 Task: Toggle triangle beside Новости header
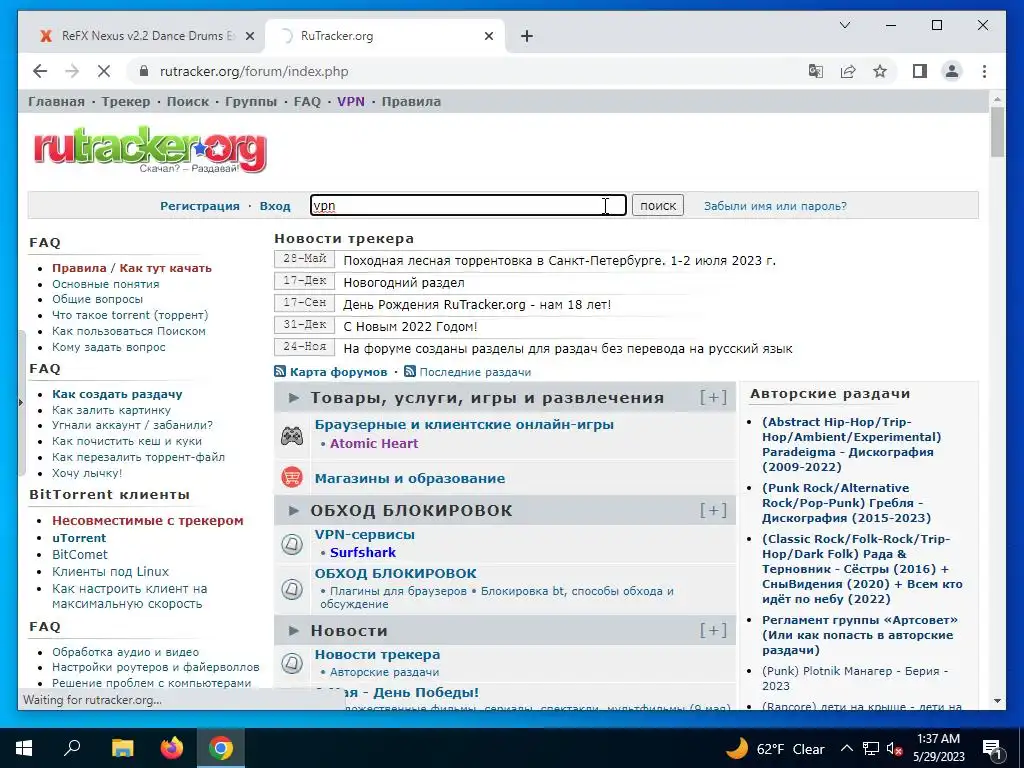[x=294, y=630]
